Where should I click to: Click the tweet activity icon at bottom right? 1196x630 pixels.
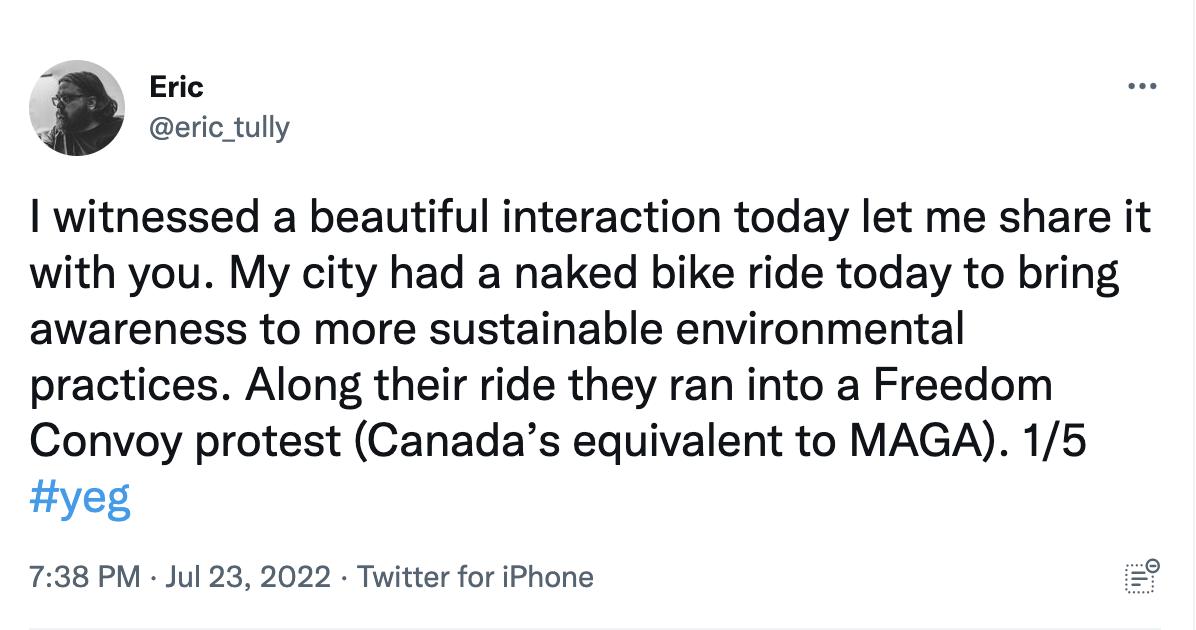pyautogui.click(x=1141, y=577)
